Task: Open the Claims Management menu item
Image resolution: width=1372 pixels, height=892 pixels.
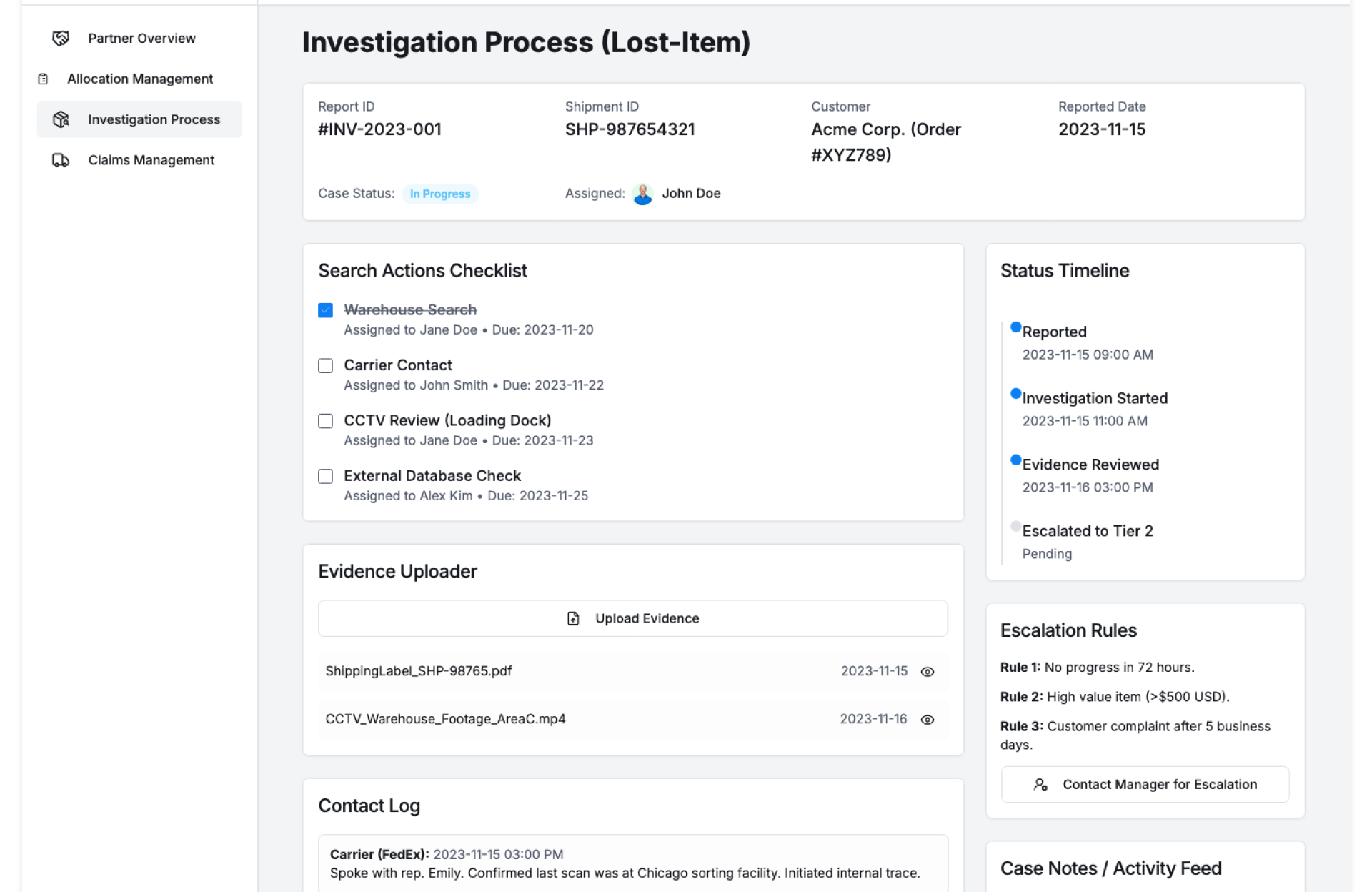Action: coord(151,160)
